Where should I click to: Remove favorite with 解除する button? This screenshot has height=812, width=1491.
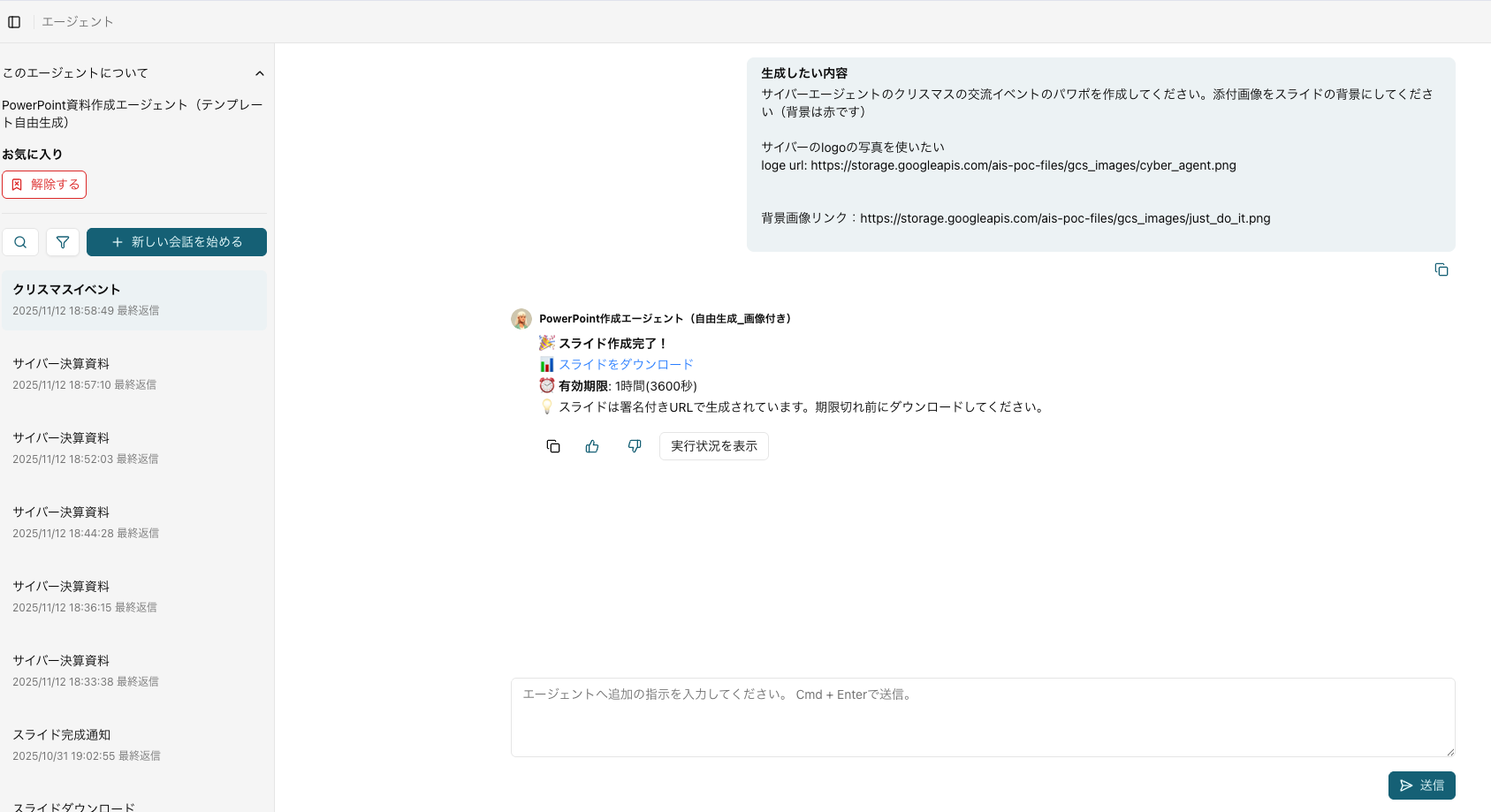(44, 185)
